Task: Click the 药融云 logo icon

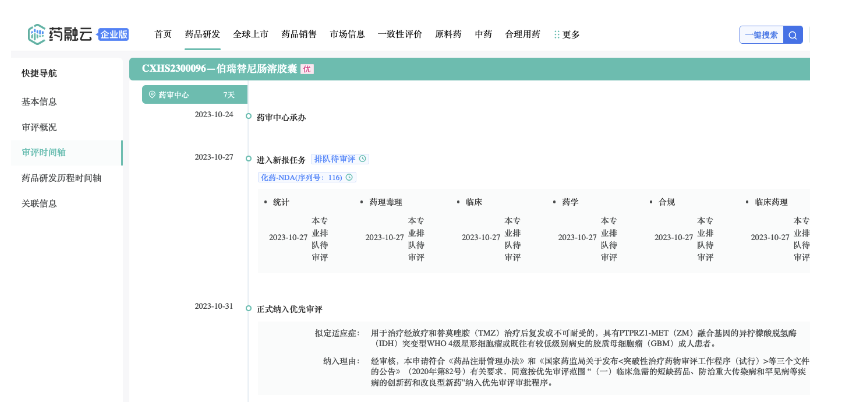Action: 36,34
